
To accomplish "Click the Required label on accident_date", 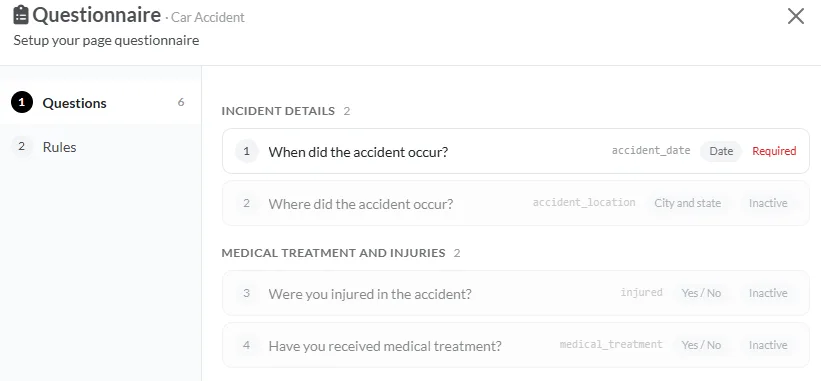I will pyautogui.click(x=774, y=151).
